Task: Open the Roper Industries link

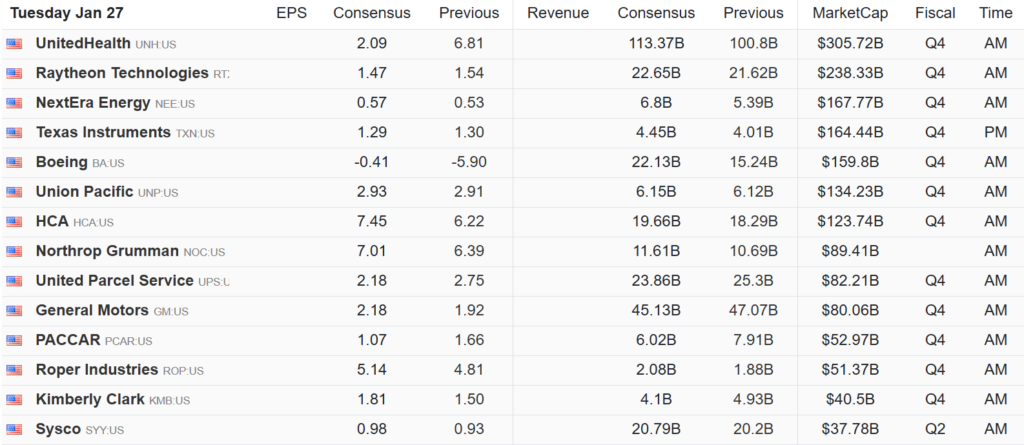Action: (x=97, y=370)
